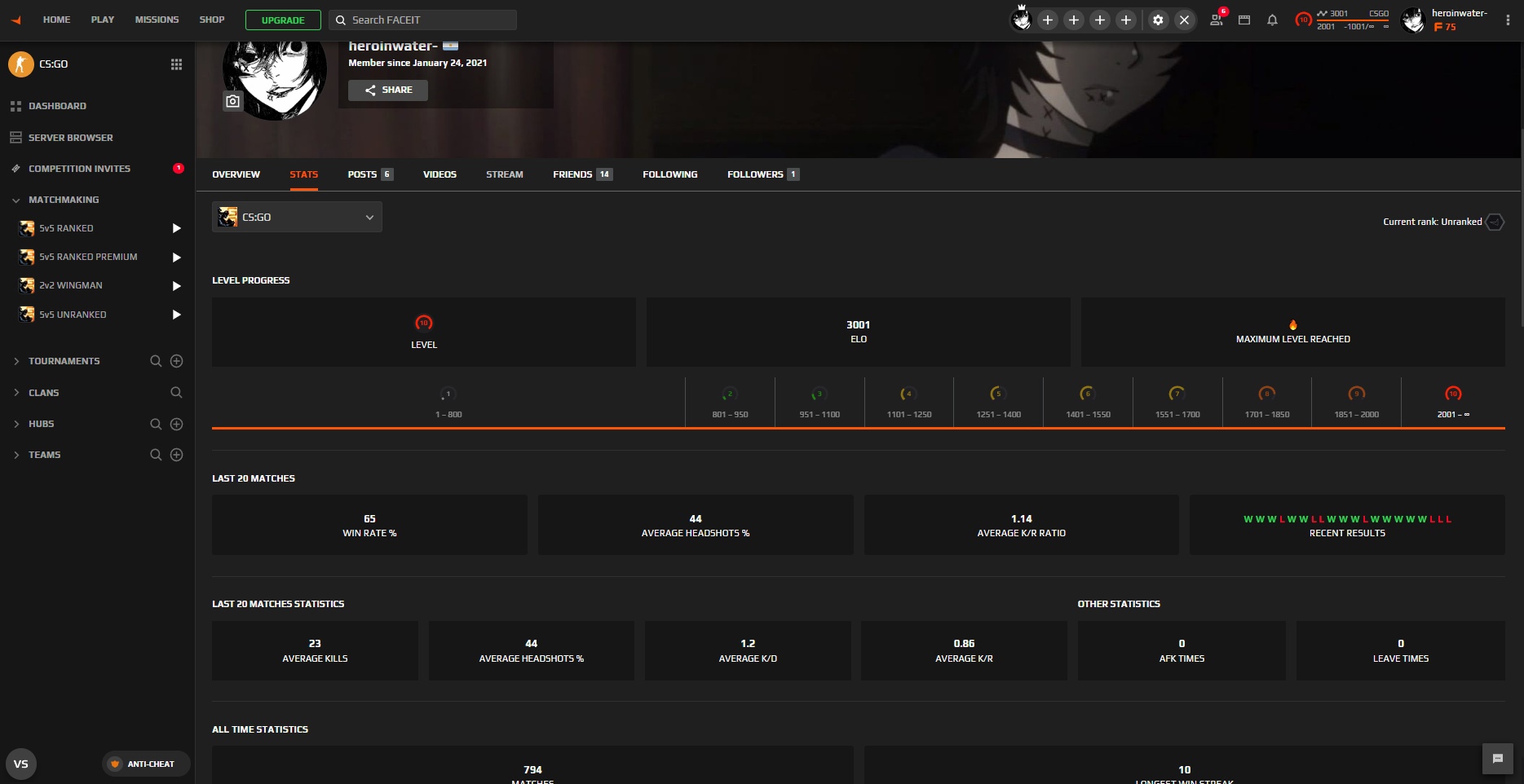Play 2v2 Wingman matchmaking
Screen dimensions: 1524x784
point(176,285)
